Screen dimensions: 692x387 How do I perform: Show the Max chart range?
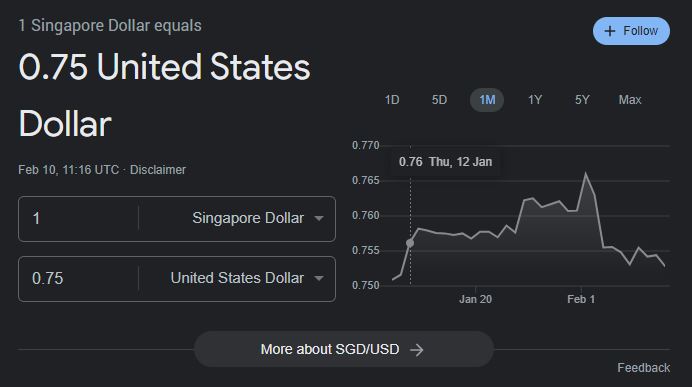tap(630, 100)
